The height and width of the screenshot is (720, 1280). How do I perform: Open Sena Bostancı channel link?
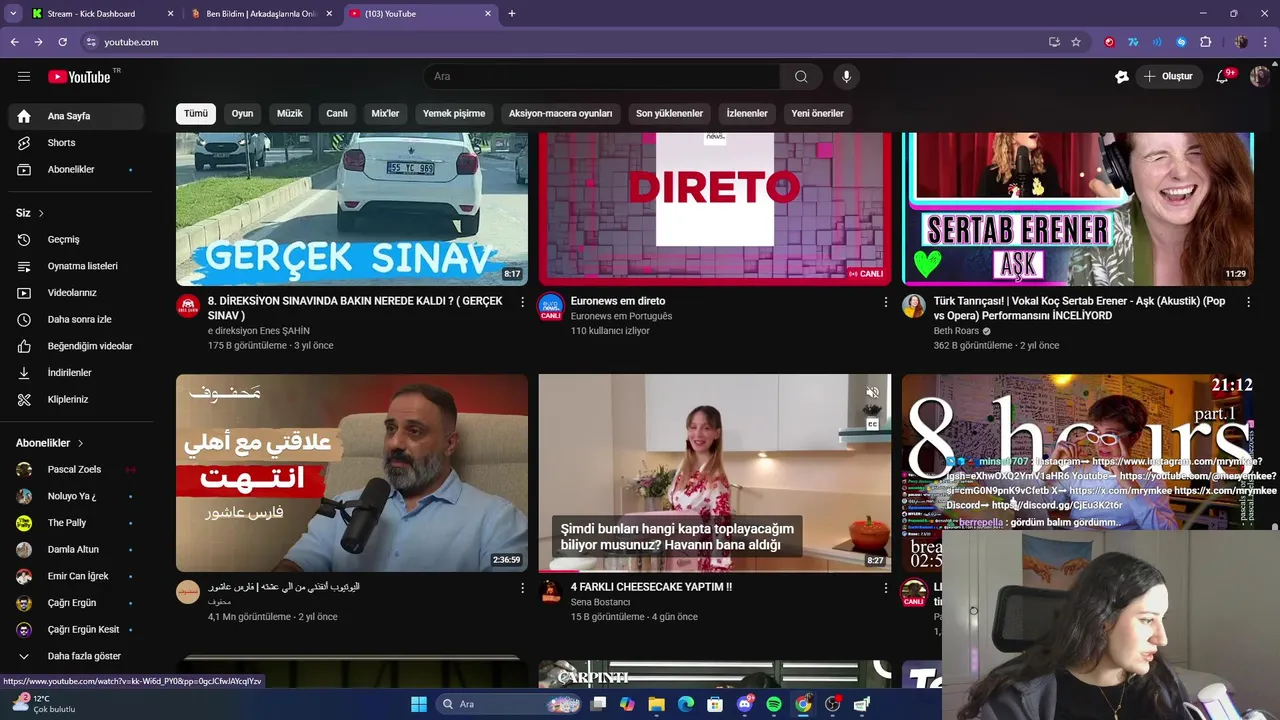point(600,603)
